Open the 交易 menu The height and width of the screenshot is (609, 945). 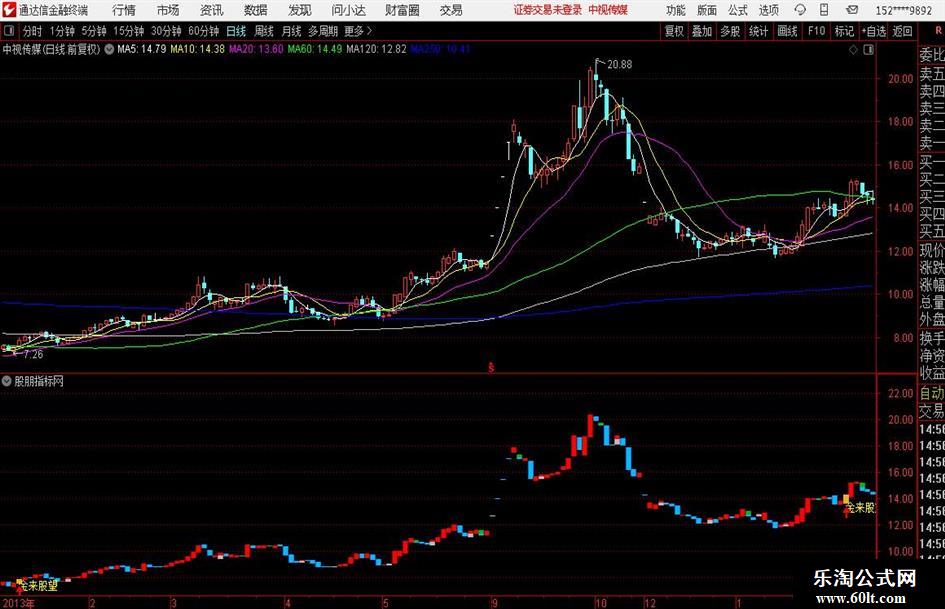450,10
